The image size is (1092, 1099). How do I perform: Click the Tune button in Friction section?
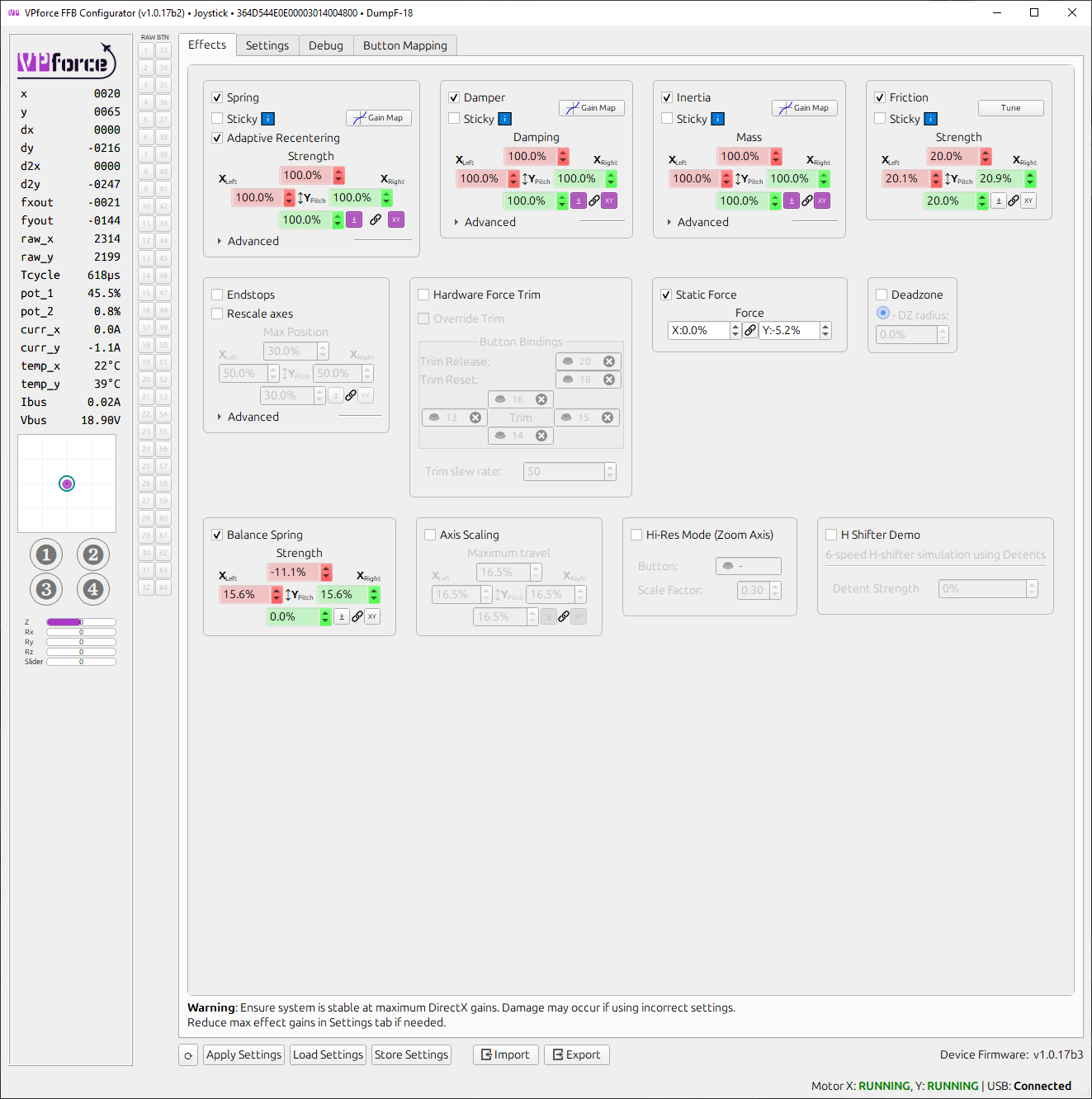pyautogui.click(x=1010, y=107)
